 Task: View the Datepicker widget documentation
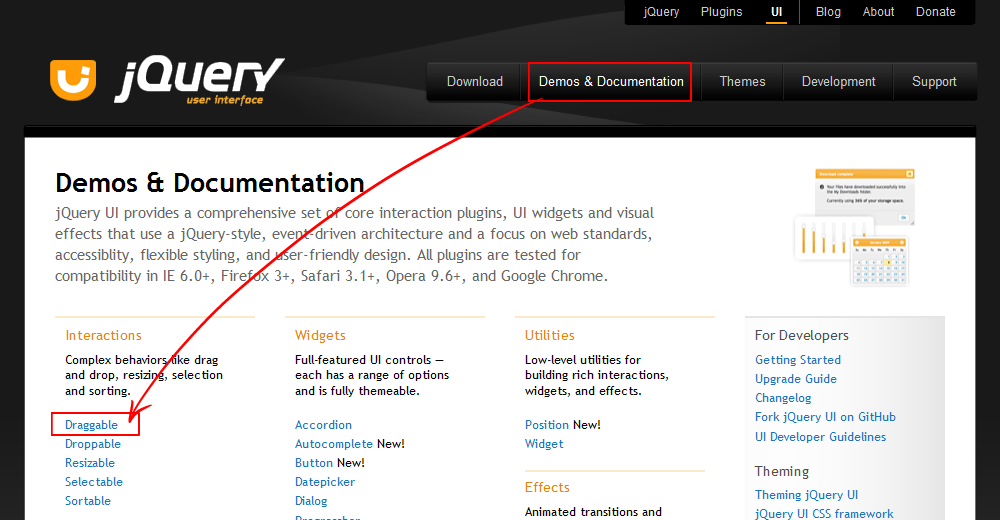click(x=325, y=482)
